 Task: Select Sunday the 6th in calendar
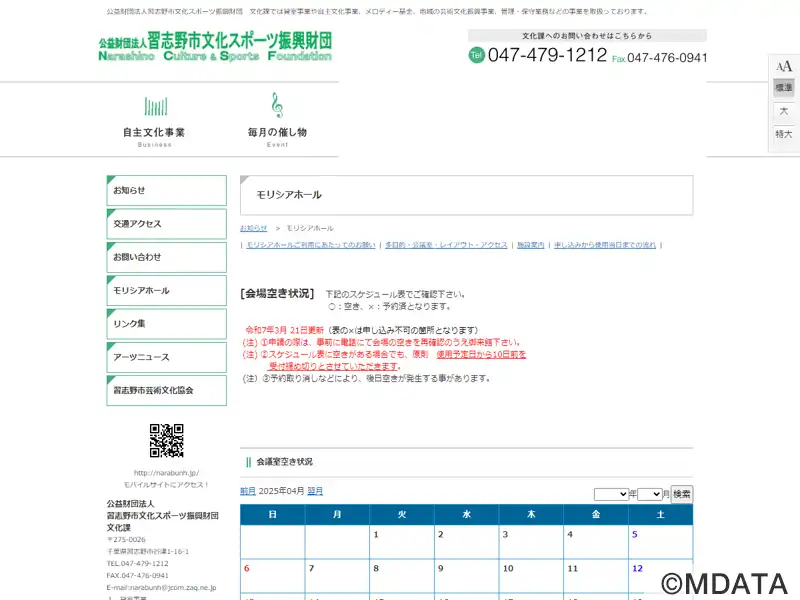273,576
